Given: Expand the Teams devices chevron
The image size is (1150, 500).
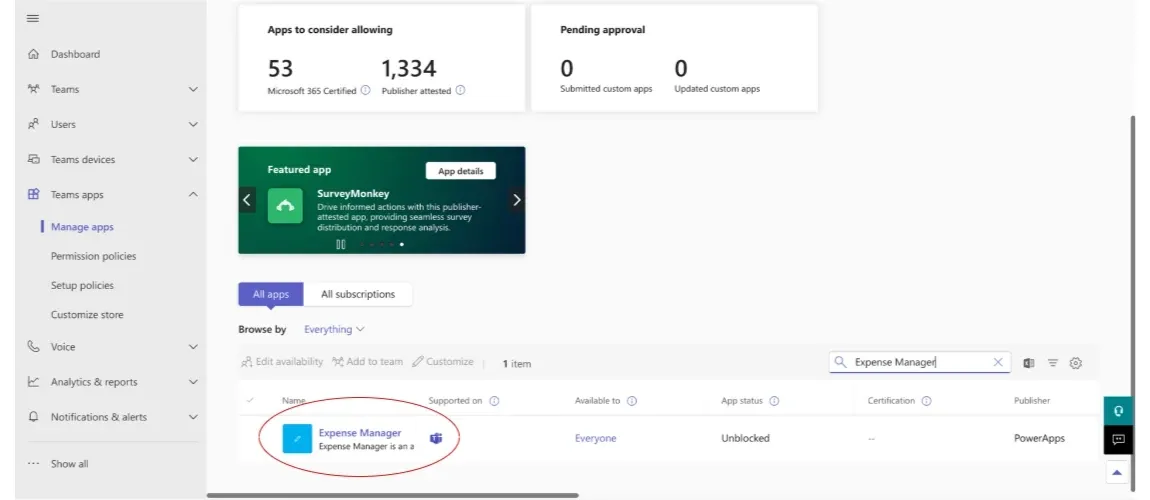Looking at the screenshot, I should (194, 159).
